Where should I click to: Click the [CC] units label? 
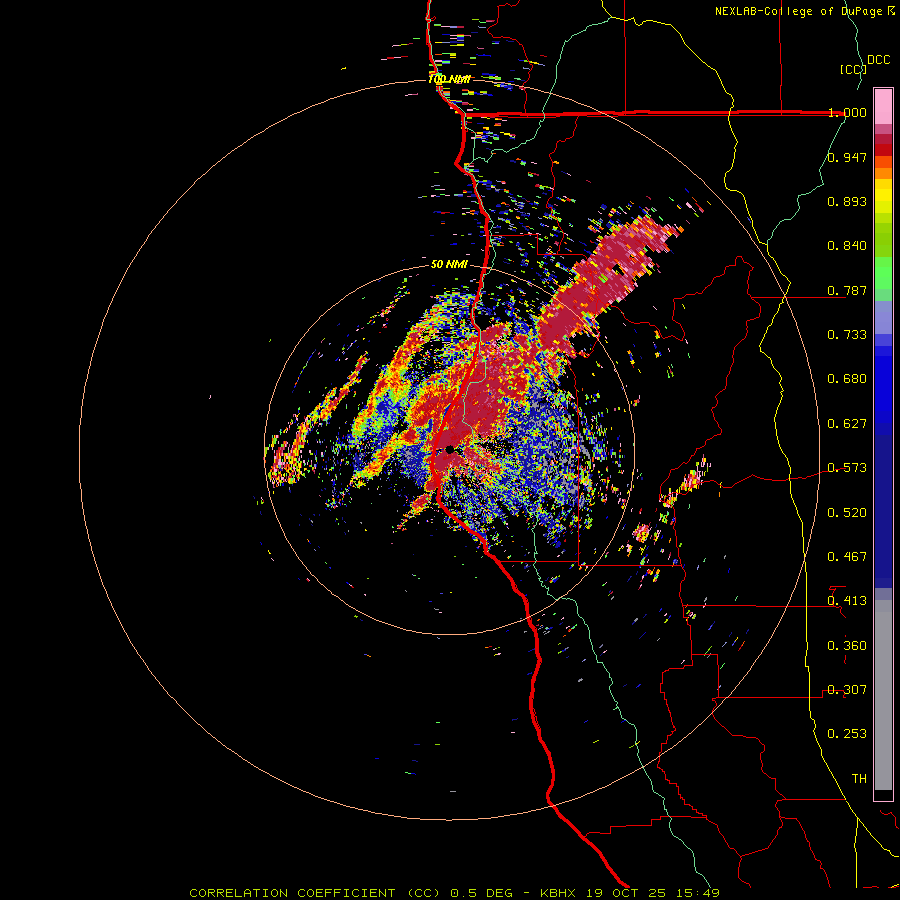click(853, 69)
